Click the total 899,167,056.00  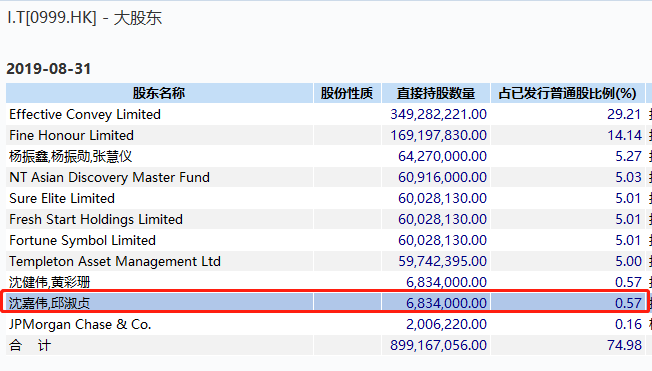(438, 345)
